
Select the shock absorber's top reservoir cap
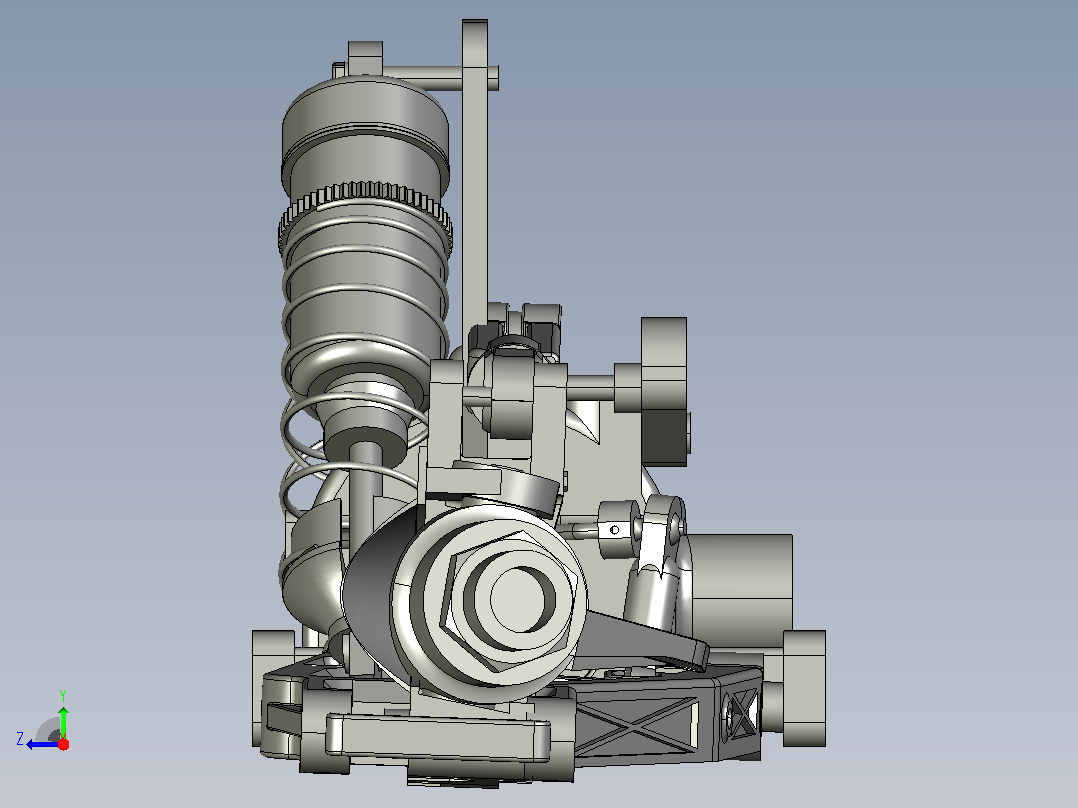pos(365,125)
